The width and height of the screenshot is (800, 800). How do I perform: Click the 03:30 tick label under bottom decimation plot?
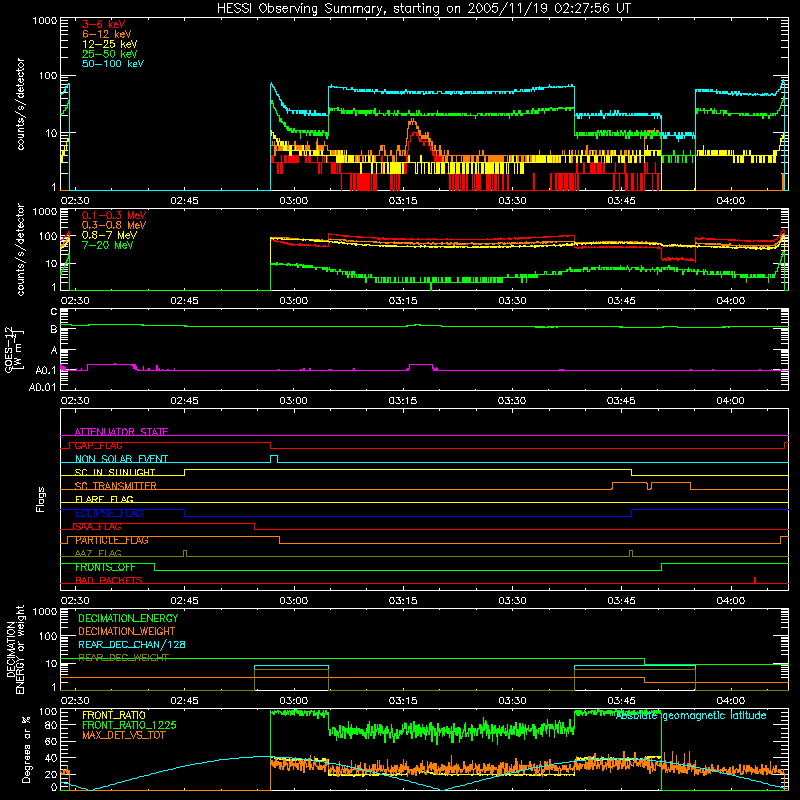click(x=512, y=701)
